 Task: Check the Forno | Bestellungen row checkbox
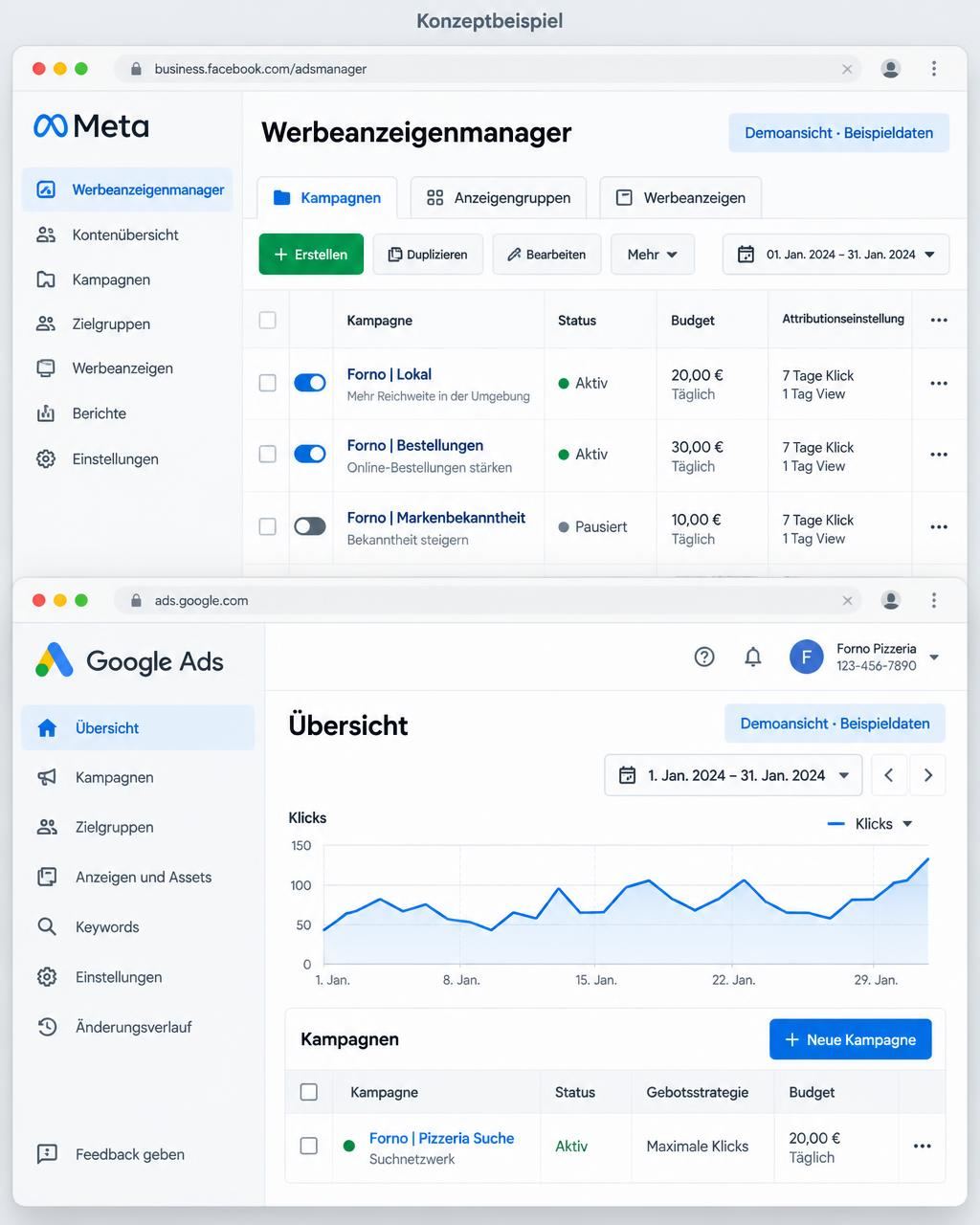tap(268, 454)
